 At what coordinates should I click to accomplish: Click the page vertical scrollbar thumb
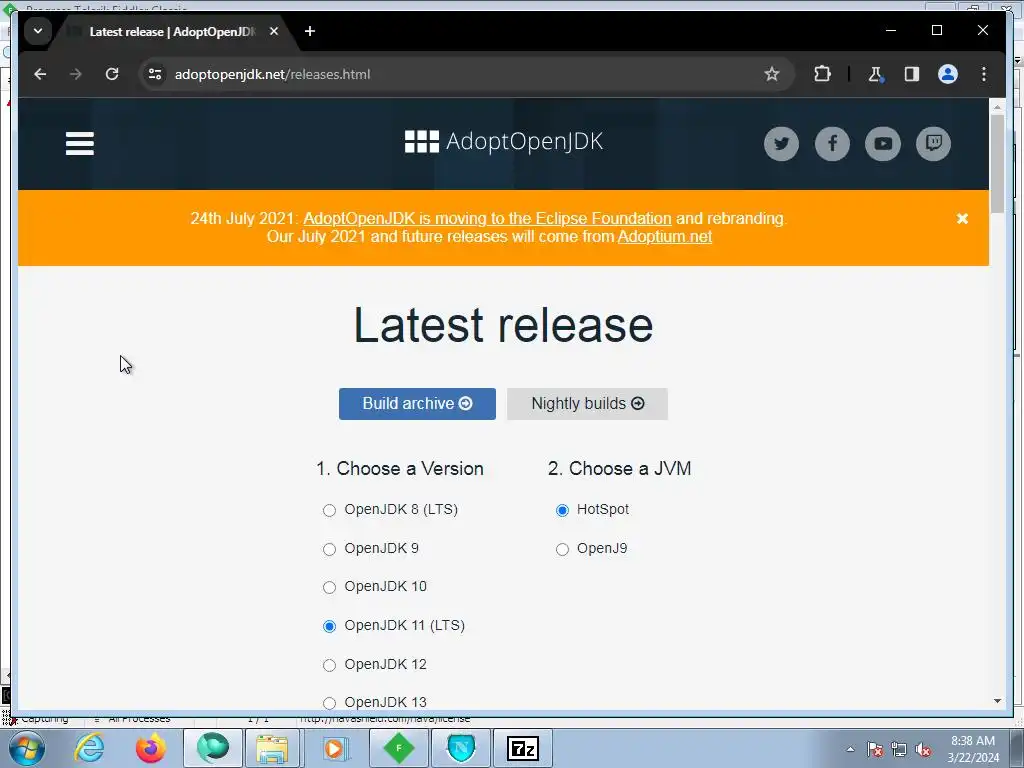[x=997, y=163]
